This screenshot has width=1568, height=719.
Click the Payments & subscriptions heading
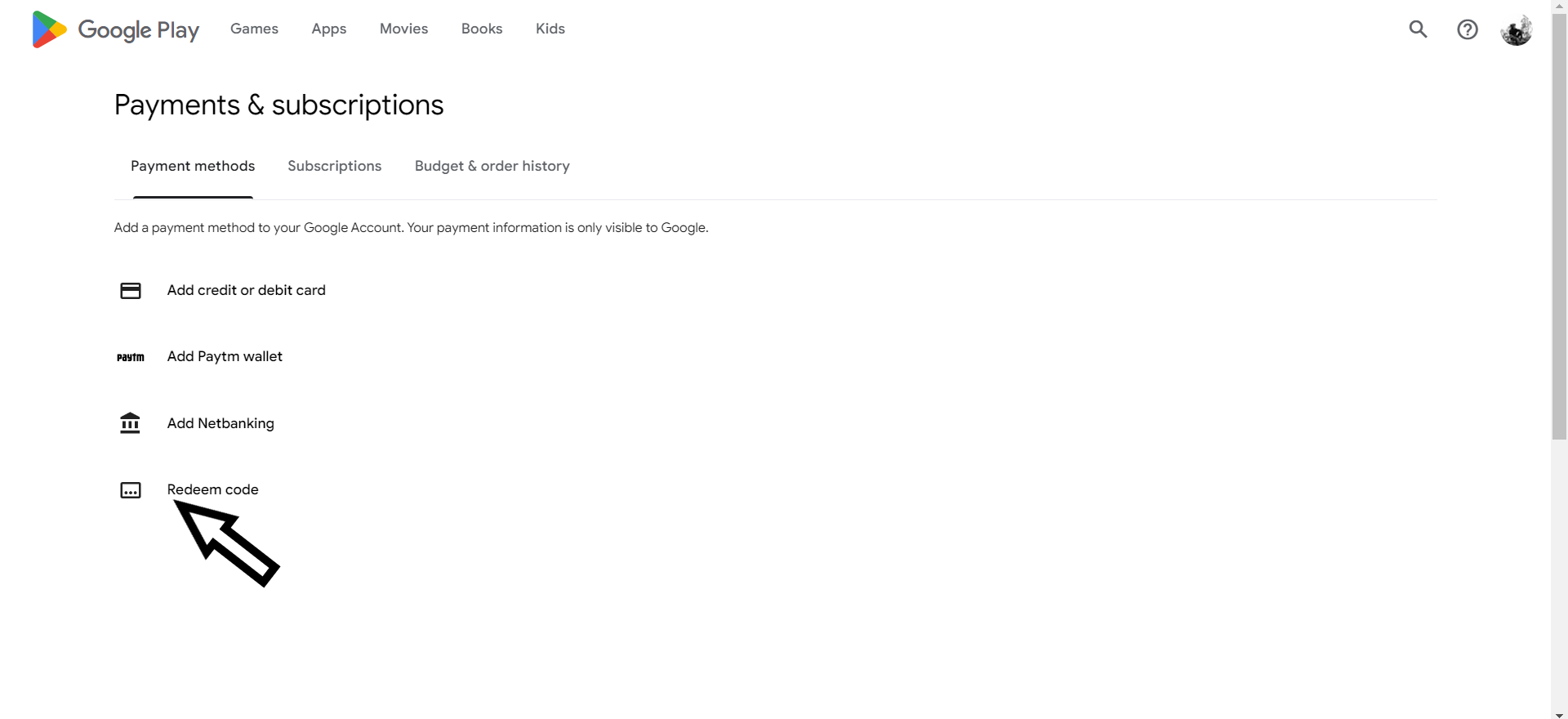[279, 105]
